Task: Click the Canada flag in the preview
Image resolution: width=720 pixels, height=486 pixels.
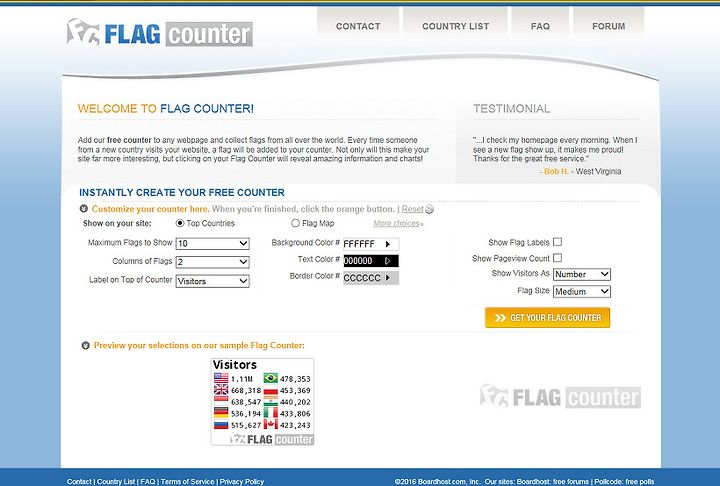Action: [x=270, y=424]
